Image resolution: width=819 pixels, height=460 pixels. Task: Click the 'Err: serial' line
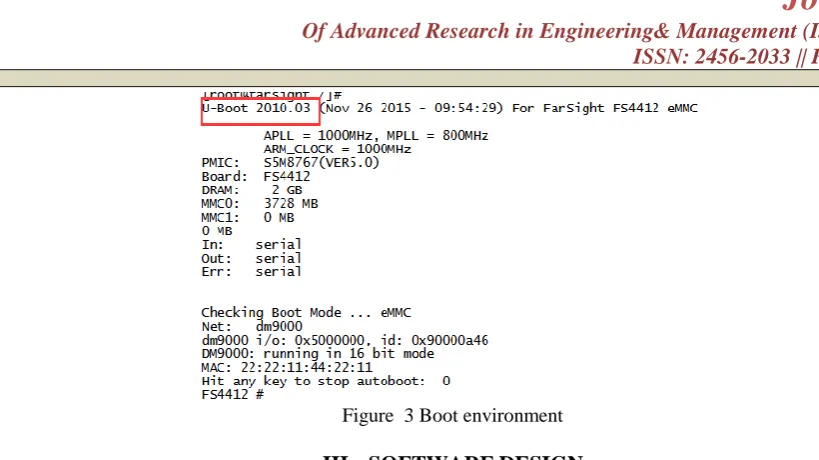(252, 272)
